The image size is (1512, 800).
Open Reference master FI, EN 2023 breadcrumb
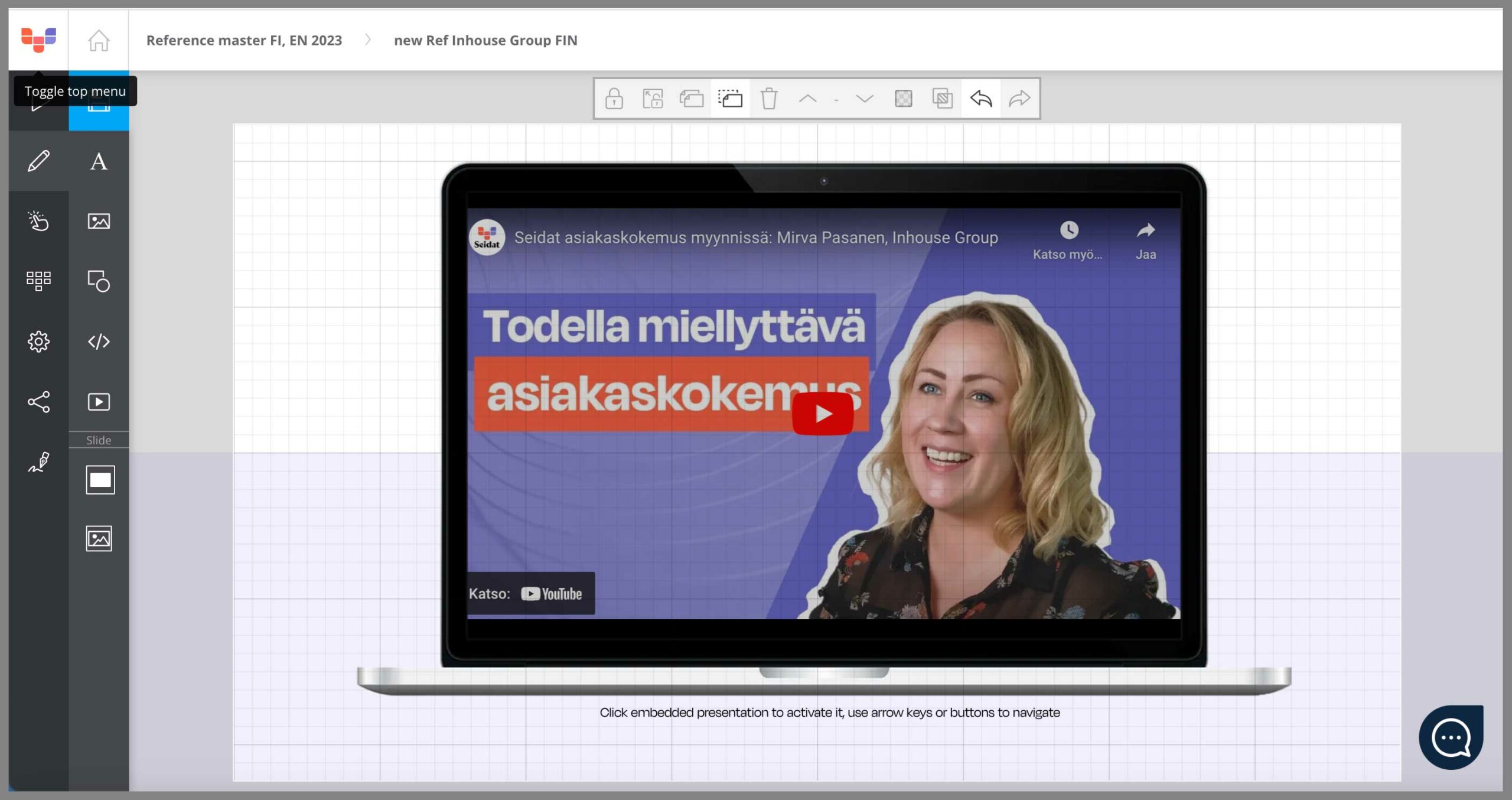click(x=244, y=40)
